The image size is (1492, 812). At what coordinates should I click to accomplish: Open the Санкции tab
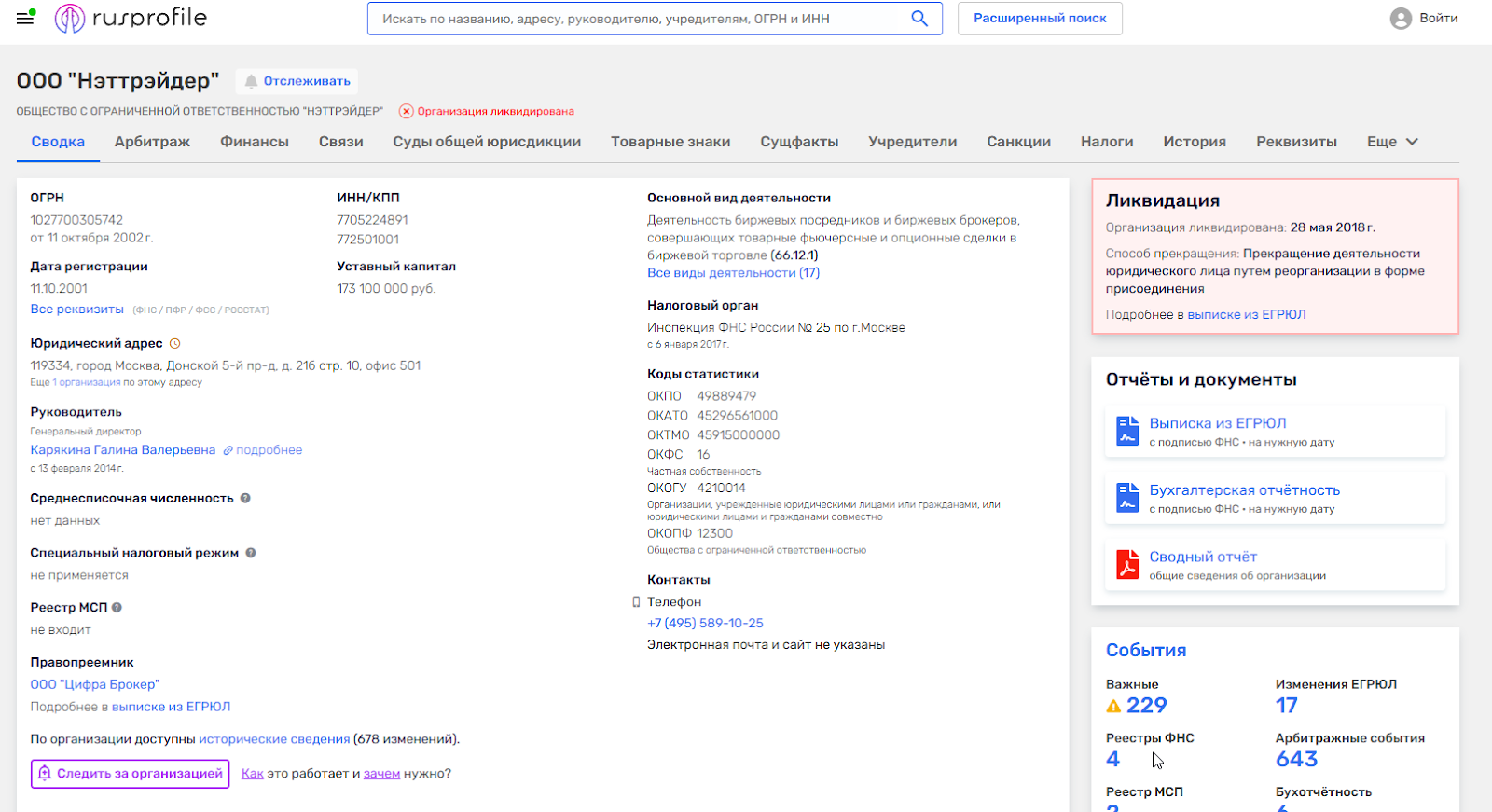click(1018, 142)
